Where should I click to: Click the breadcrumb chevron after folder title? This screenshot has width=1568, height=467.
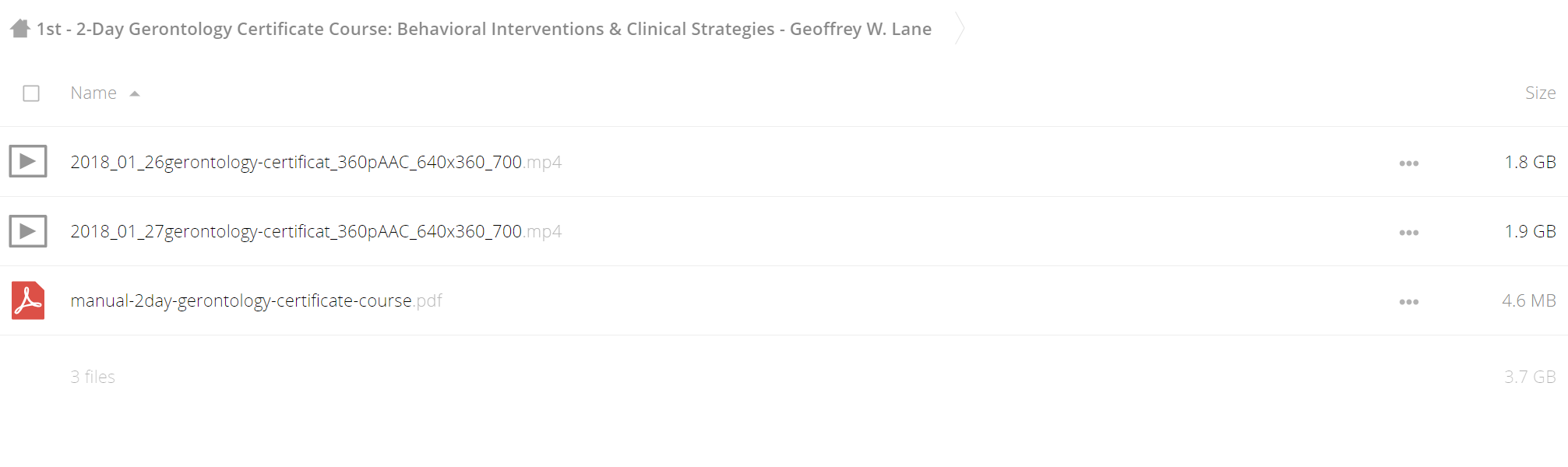(960, 29)
